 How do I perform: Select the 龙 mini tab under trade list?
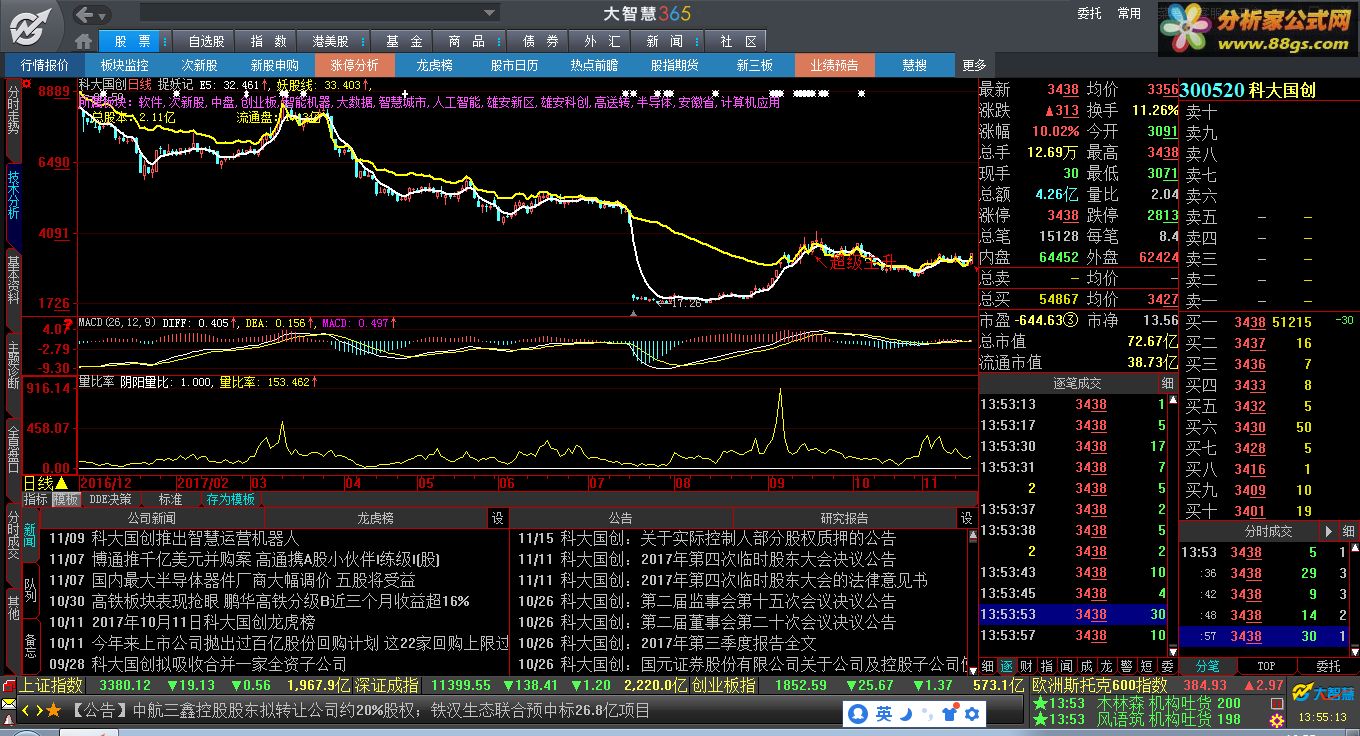[1106, 666]
